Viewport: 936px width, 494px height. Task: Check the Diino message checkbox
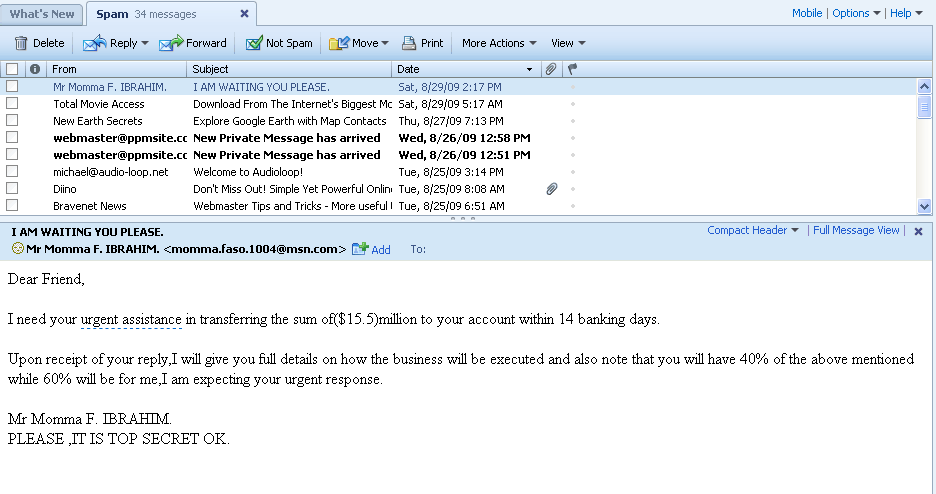(12, 189)
